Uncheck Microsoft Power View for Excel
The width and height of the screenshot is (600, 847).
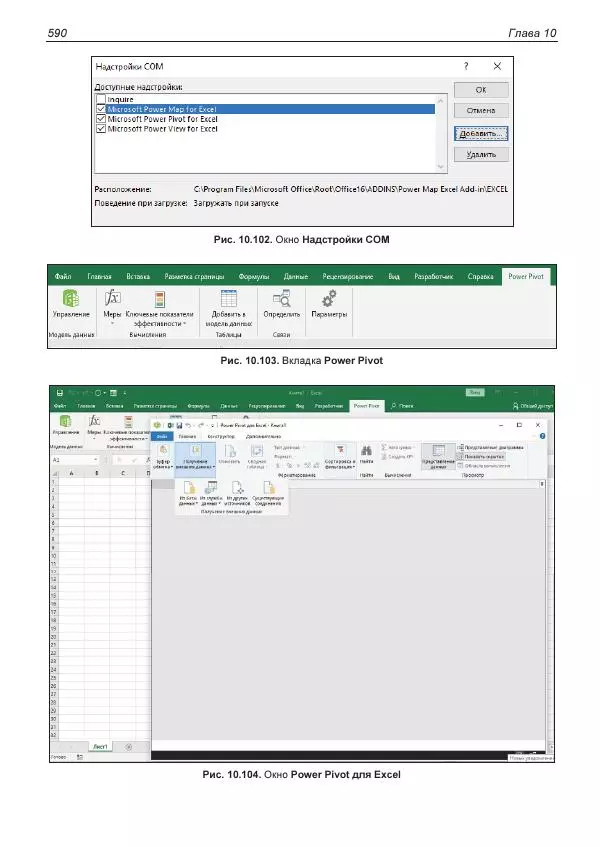101,129
